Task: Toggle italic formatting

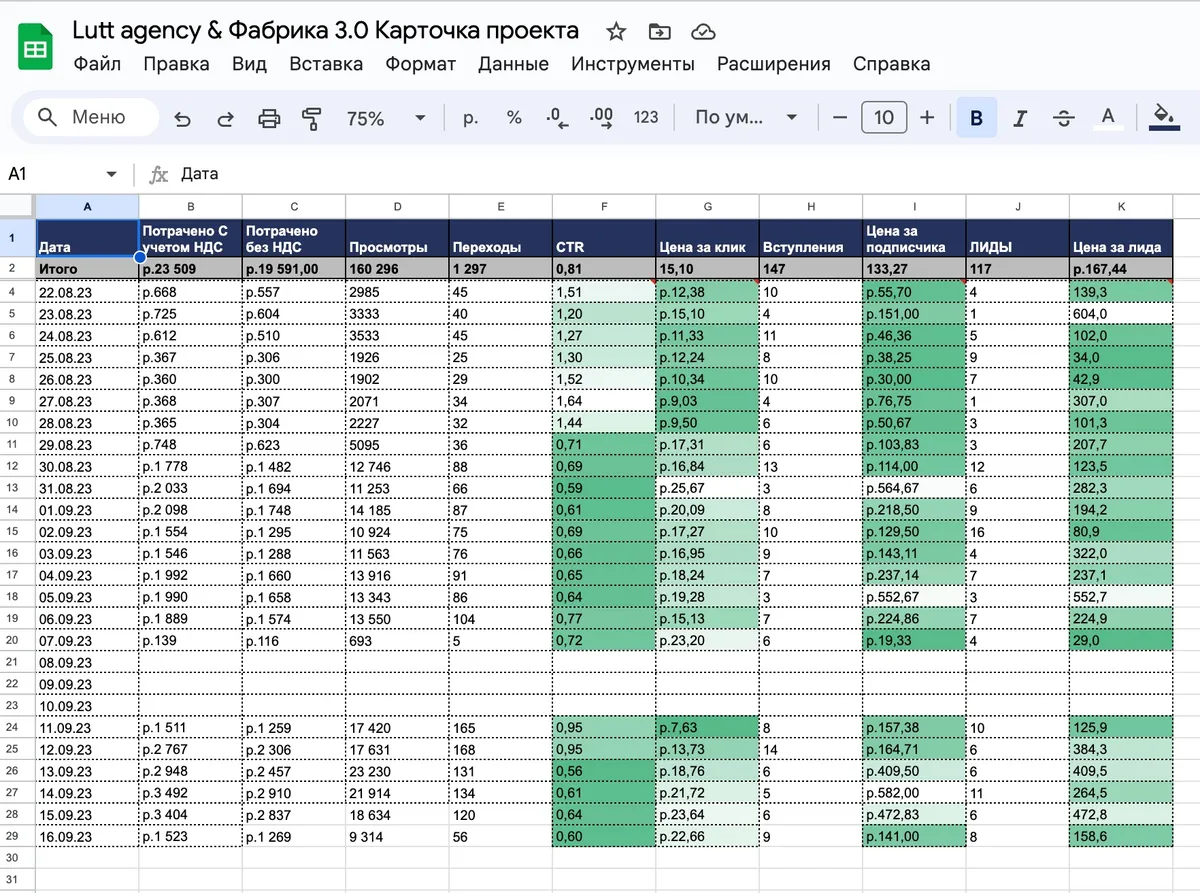Action: pyautogui.click(x=1020, y=118)
